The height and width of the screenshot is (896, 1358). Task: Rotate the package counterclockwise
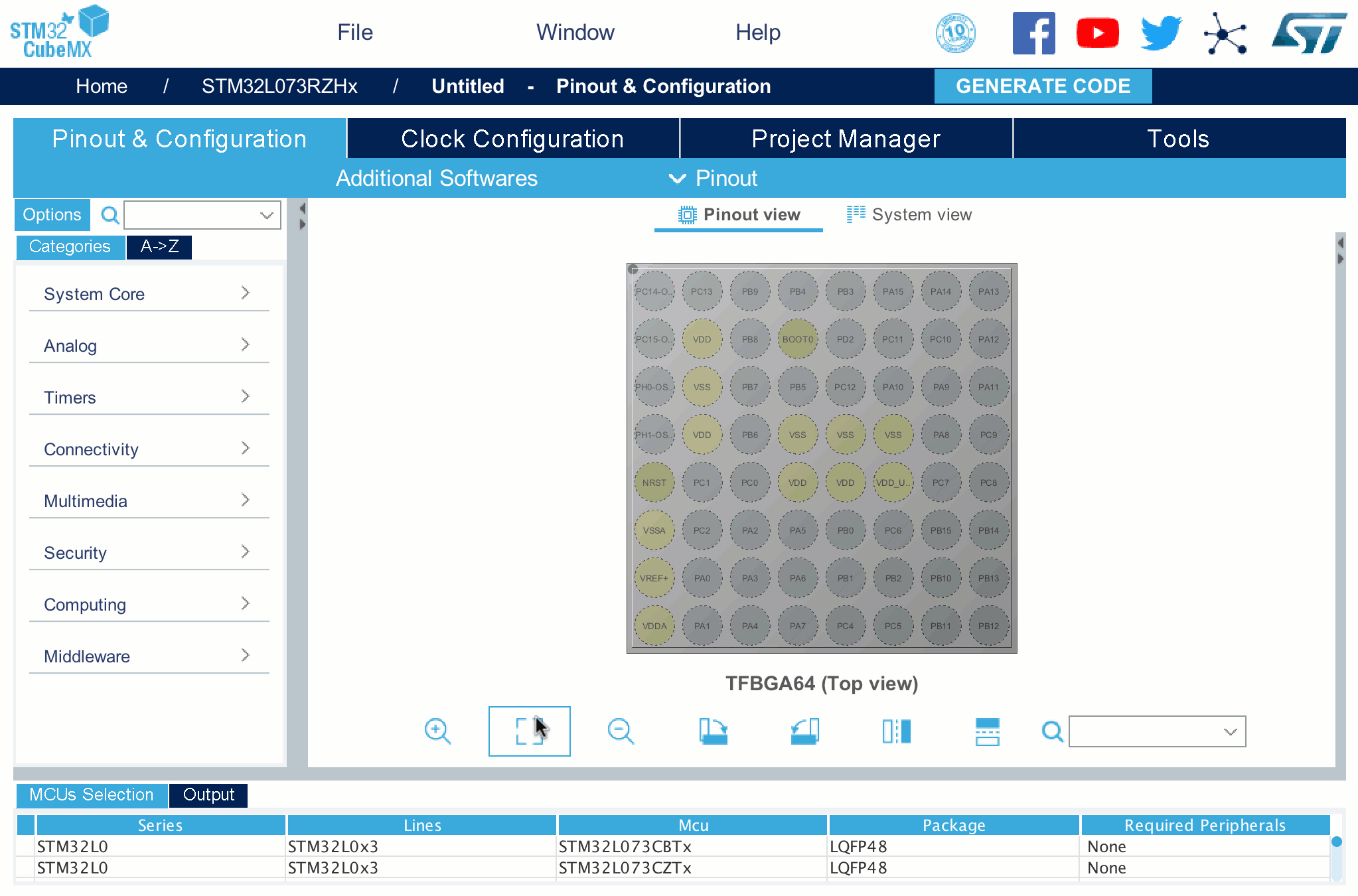point(804,731)
